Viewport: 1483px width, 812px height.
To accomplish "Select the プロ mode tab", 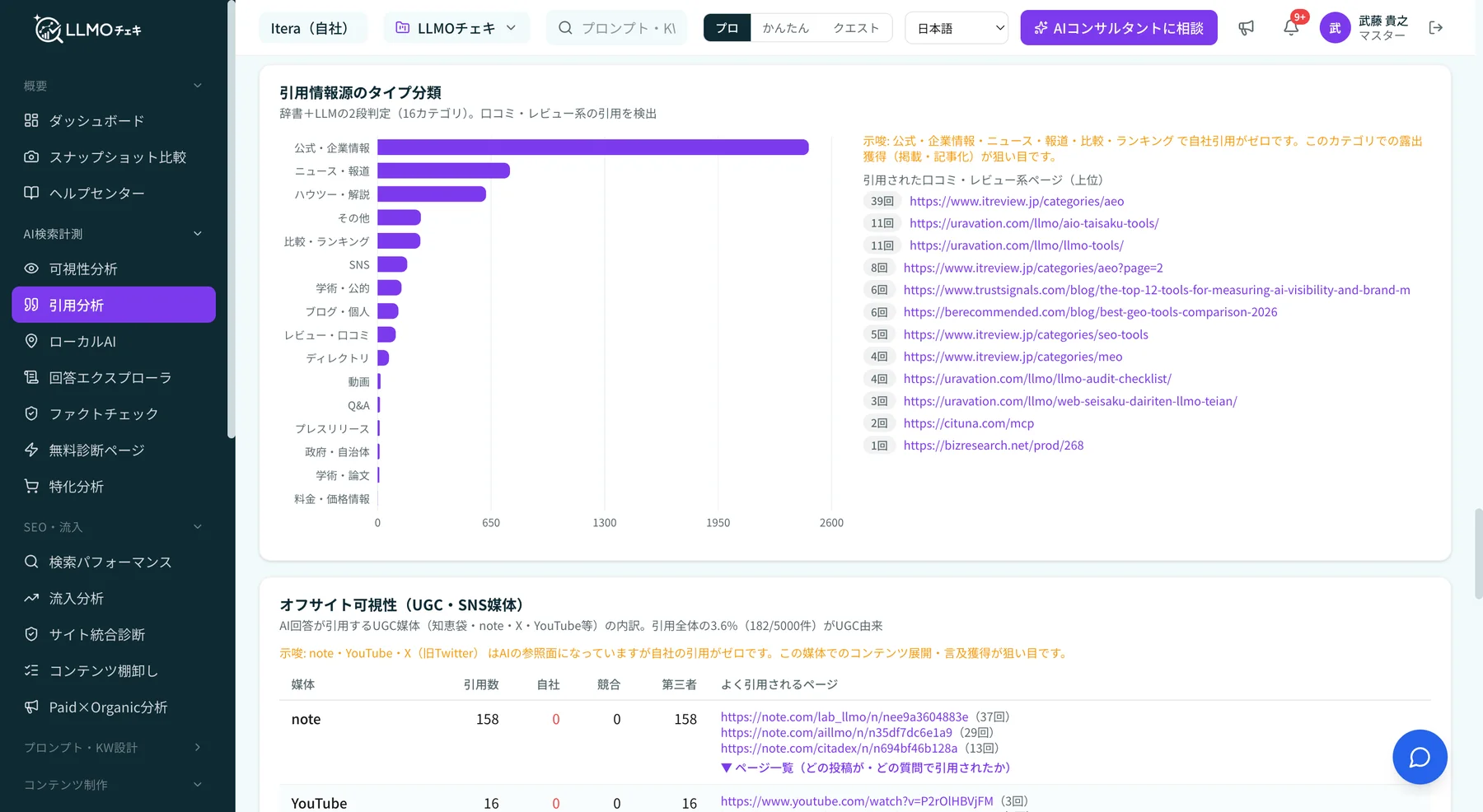I will 727,28.
